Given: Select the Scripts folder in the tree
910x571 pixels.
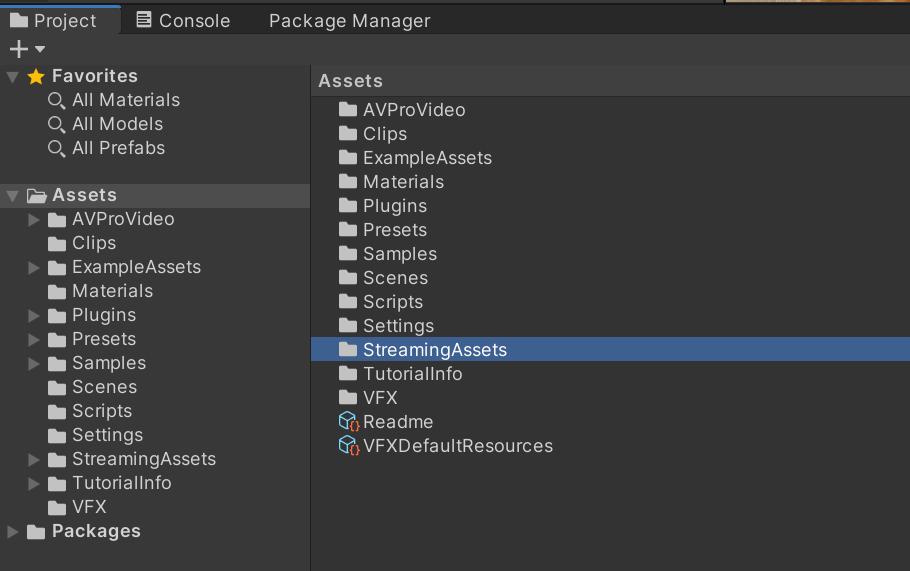Looking at the screenshot, I should click(101, 411).
